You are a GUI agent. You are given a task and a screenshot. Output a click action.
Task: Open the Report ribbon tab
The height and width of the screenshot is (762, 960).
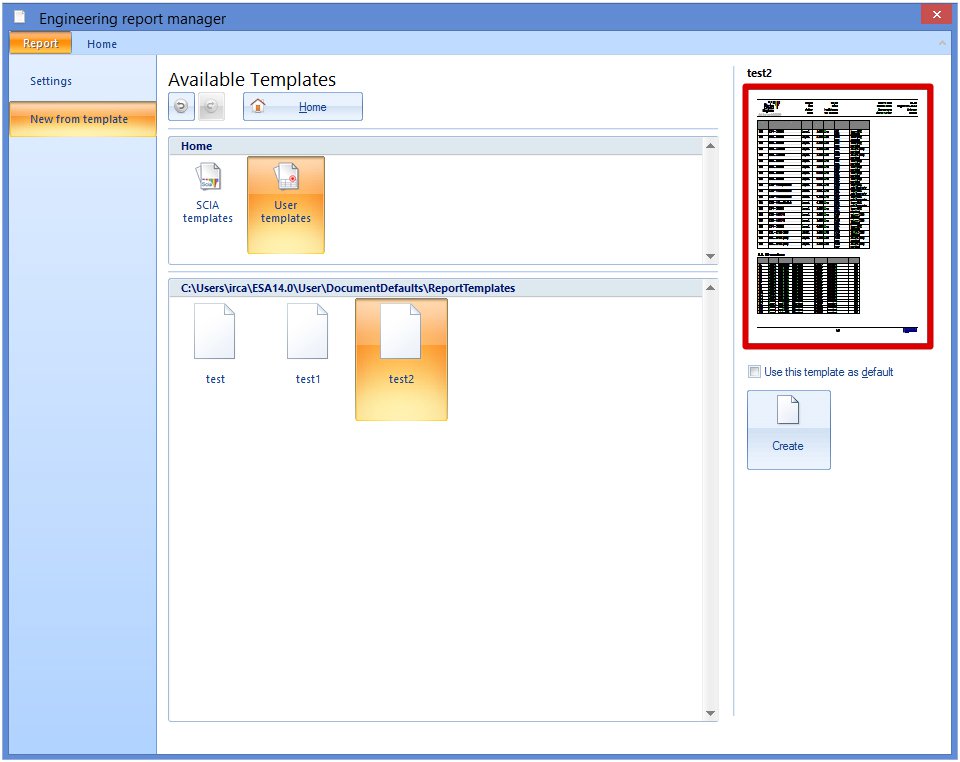point(41,44)
